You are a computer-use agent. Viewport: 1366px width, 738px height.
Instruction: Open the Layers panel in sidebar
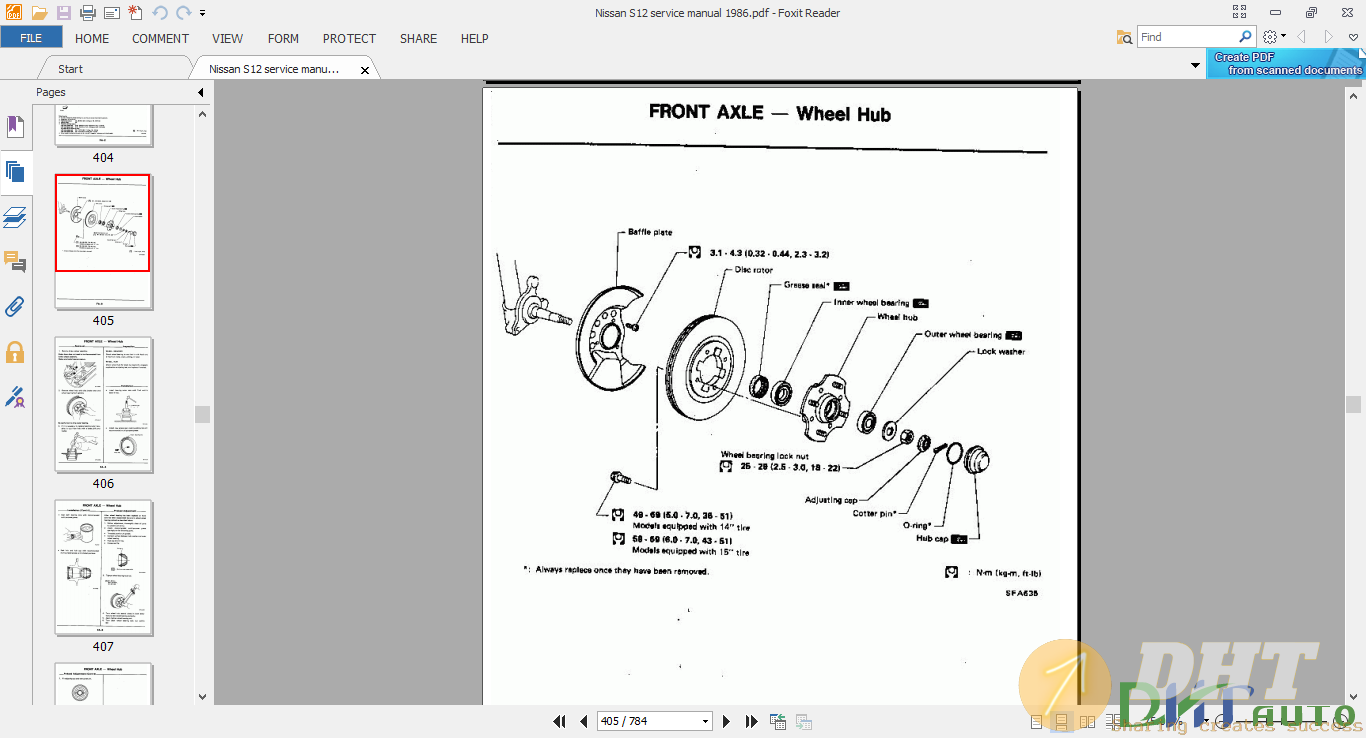(x=15, y=216)
